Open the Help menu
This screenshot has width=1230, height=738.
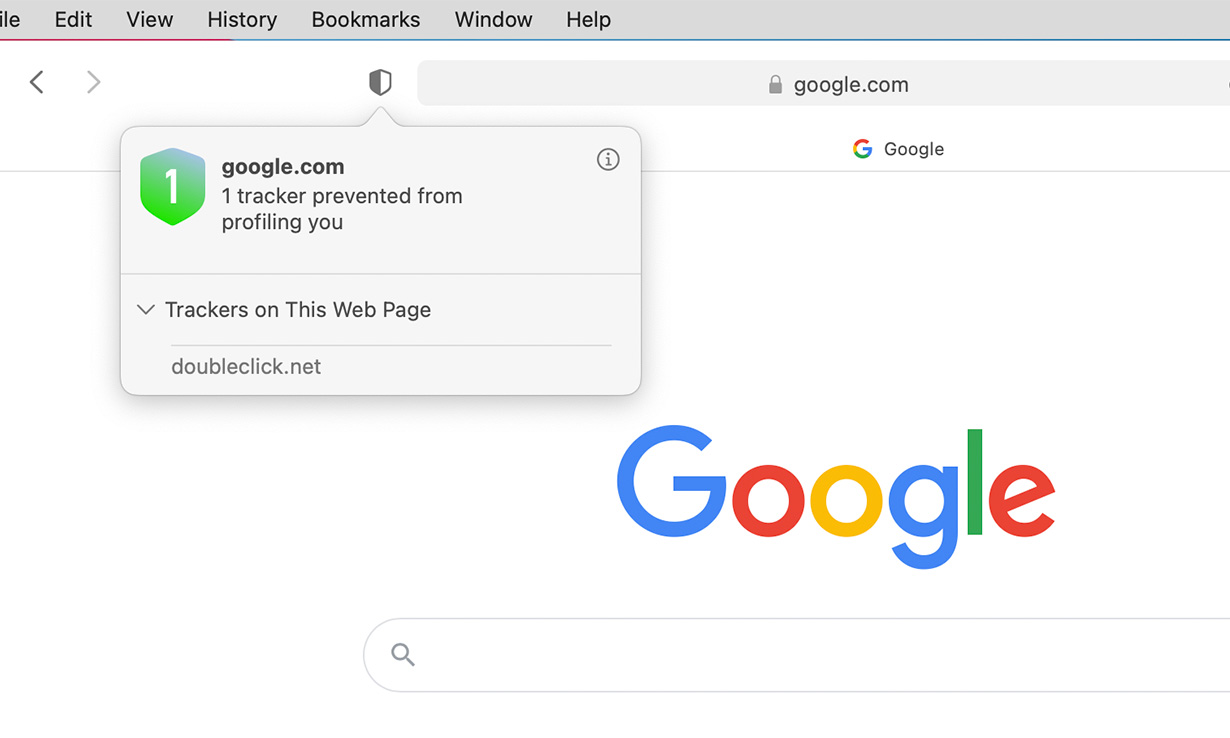click(588, 20)
